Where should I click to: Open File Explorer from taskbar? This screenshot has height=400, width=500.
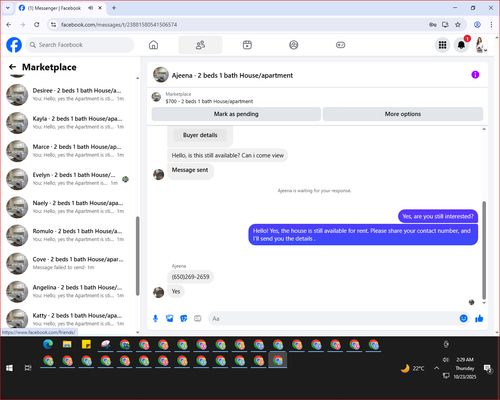pos(67,345)
